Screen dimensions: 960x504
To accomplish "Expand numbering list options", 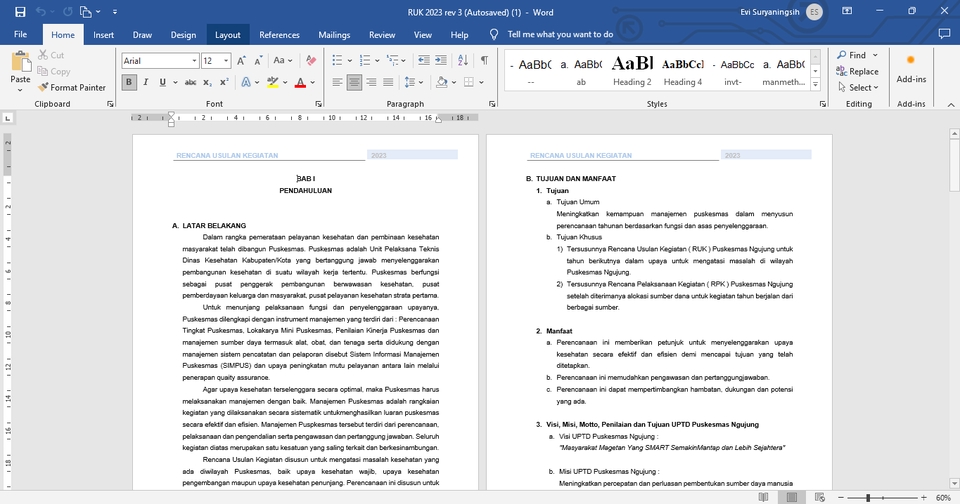I will pos(377,61).
